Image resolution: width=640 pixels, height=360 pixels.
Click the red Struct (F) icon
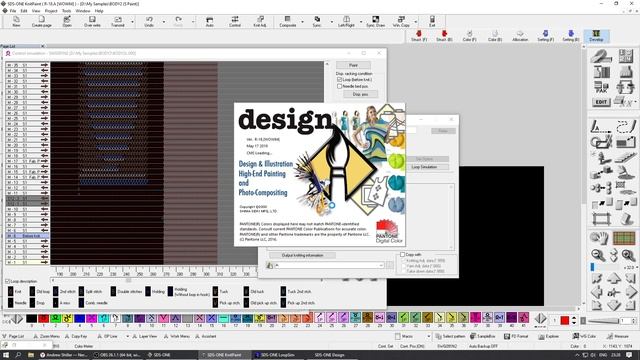tap(419, 36)
